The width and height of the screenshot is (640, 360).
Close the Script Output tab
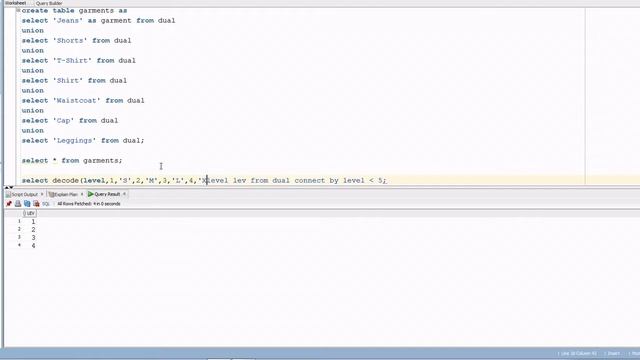click(42, 194)
